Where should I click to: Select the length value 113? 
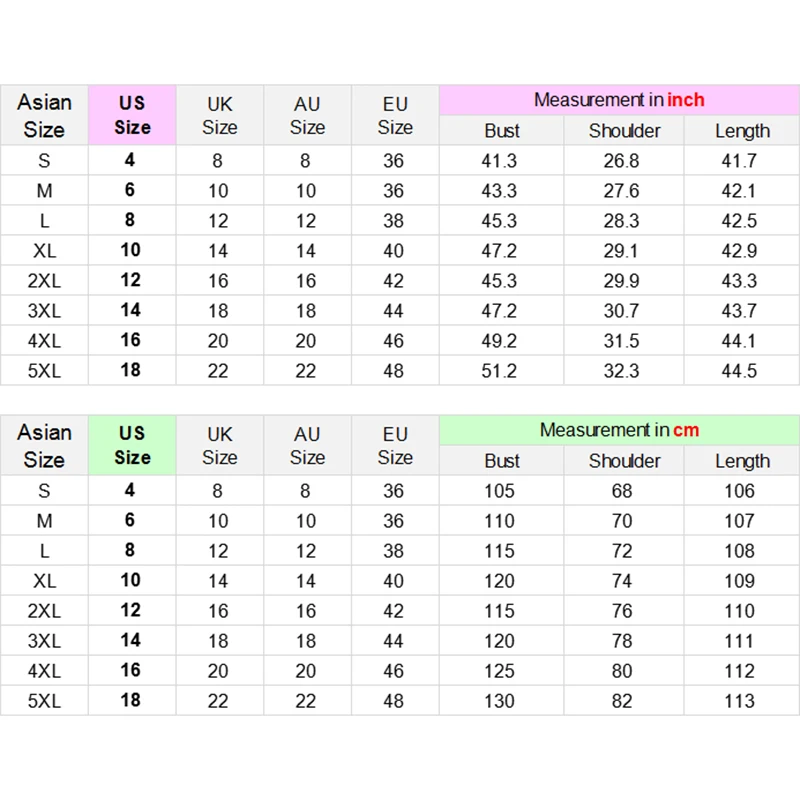[x=739, y=701]
